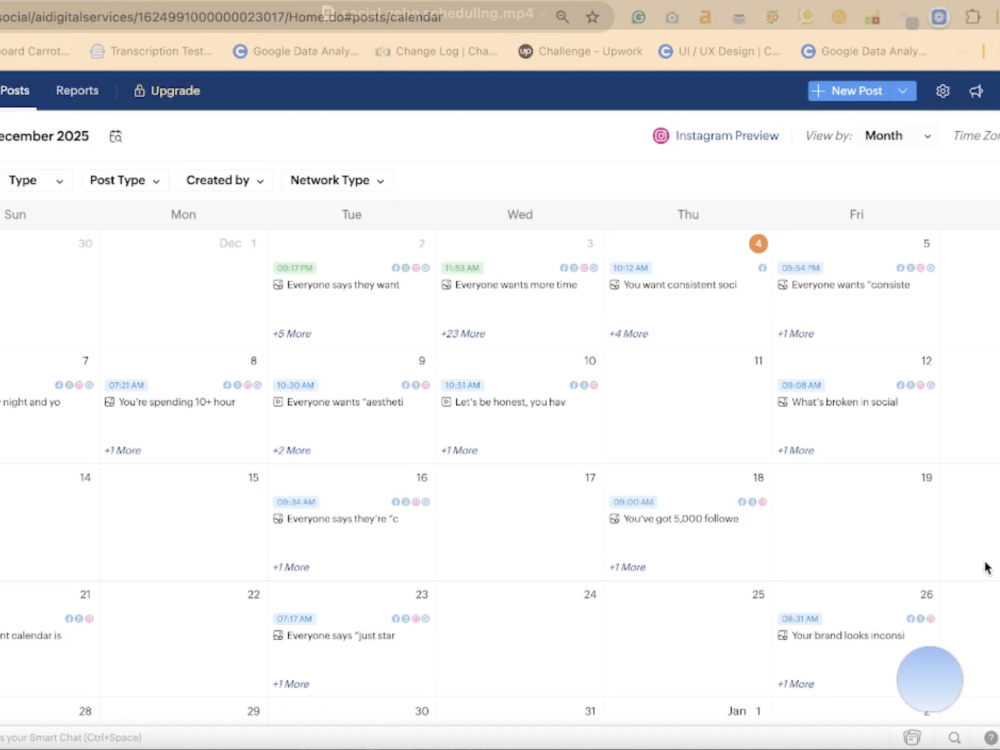Show +2 More posts on Dec 9
The image size is (1000, 750).
point(292,450)
